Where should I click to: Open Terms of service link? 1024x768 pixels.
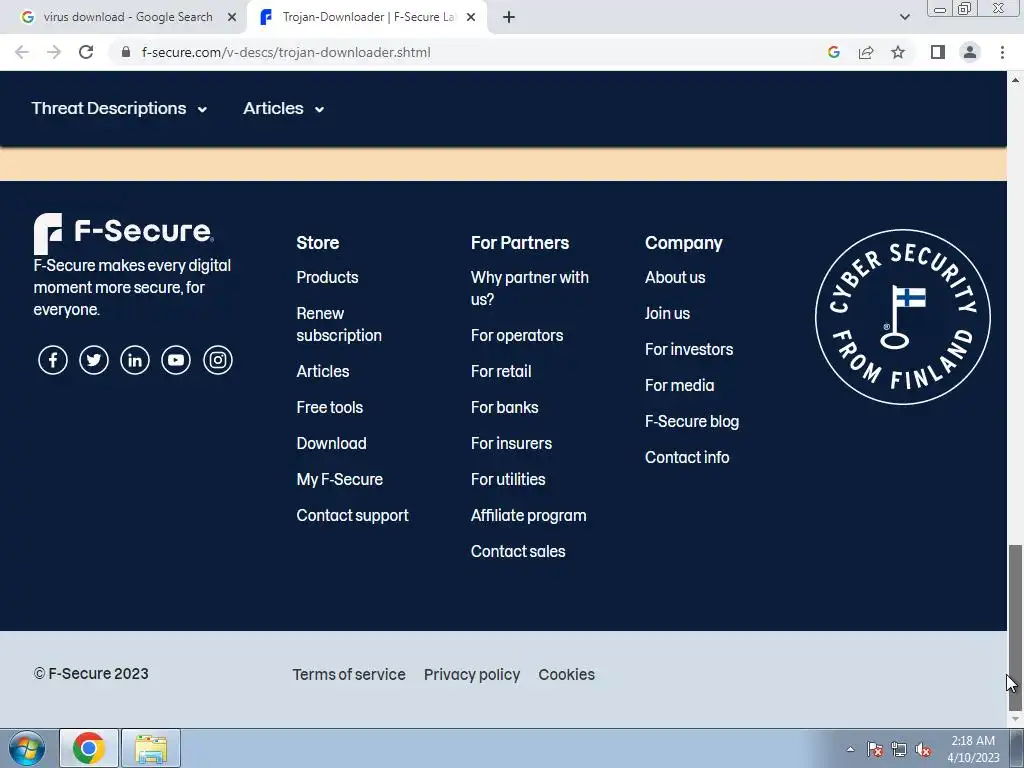(x=349, y=675)
